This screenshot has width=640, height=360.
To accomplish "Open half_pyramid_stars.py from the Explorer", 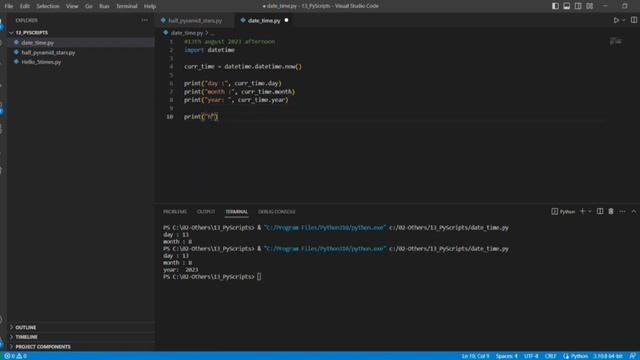I will [48, 52].
